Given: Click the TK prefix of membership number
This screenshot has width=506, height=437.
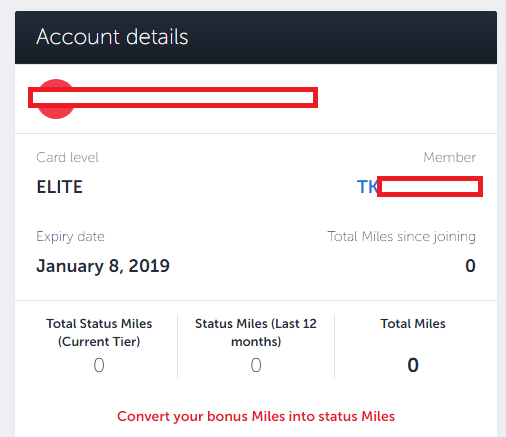Looking at the screenshot, I should pos(367,187).
